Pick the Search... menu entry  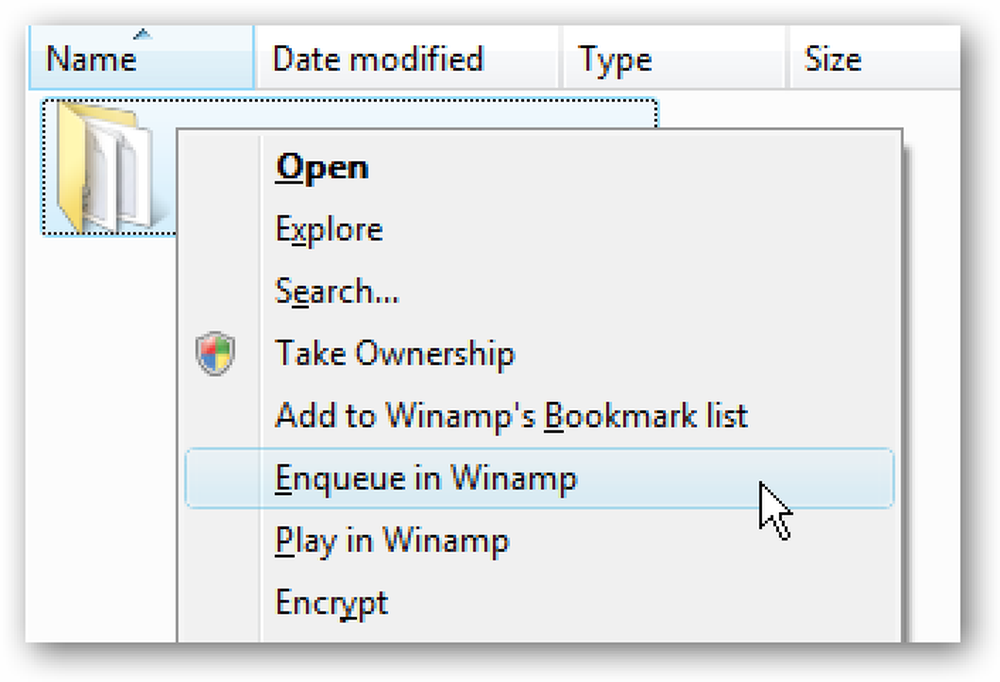[539, 292]
